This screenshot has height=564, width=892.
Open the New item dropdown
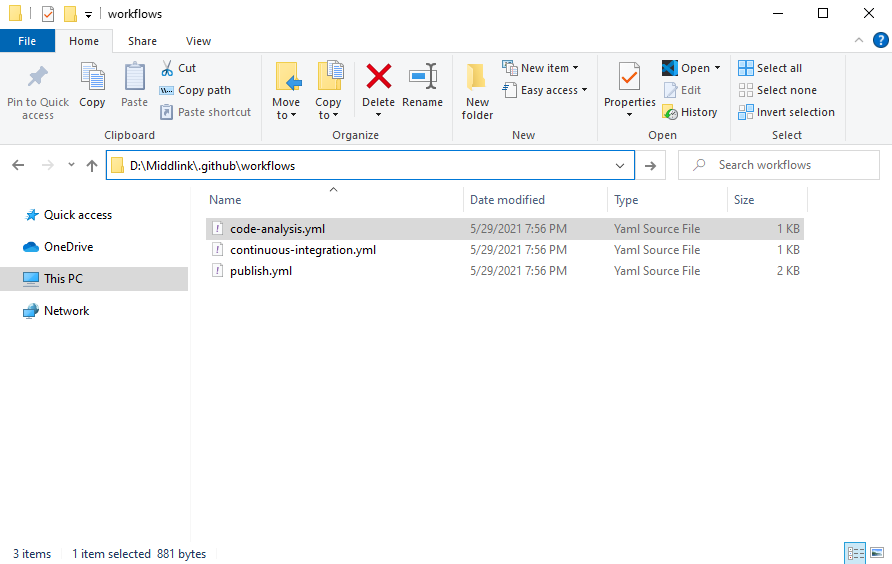pos(541,68)
